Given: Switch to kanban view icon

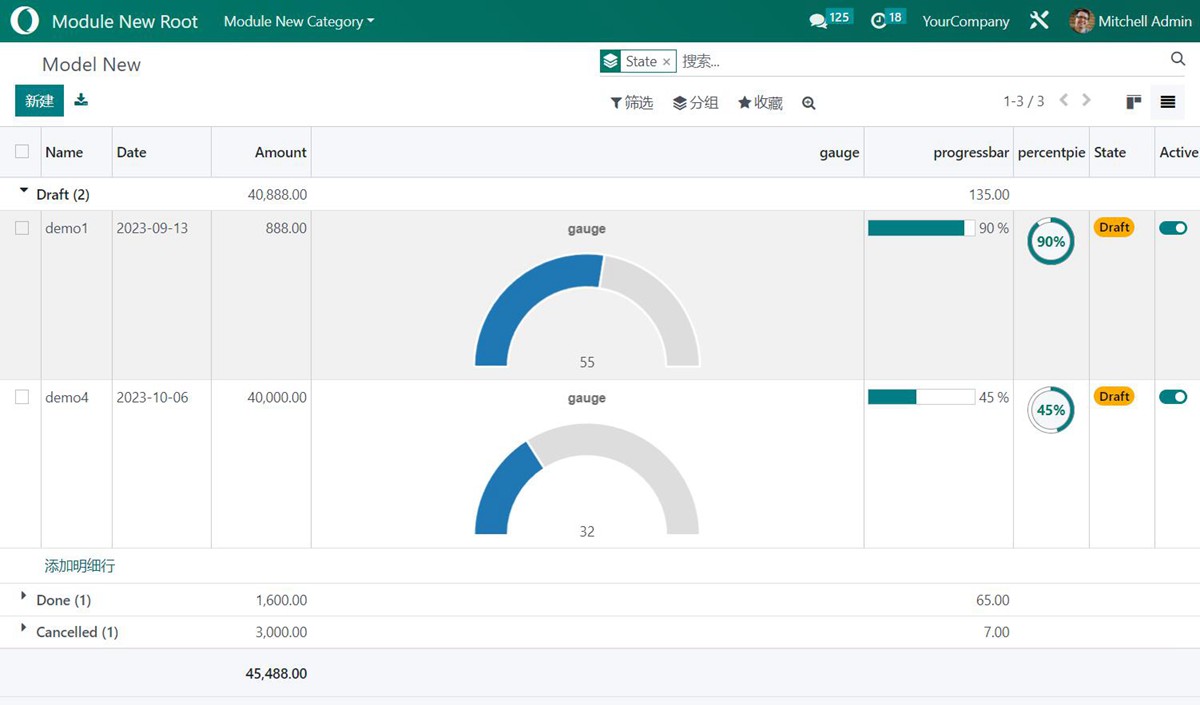Looking at the screenshot, I should coord(1133,101).
